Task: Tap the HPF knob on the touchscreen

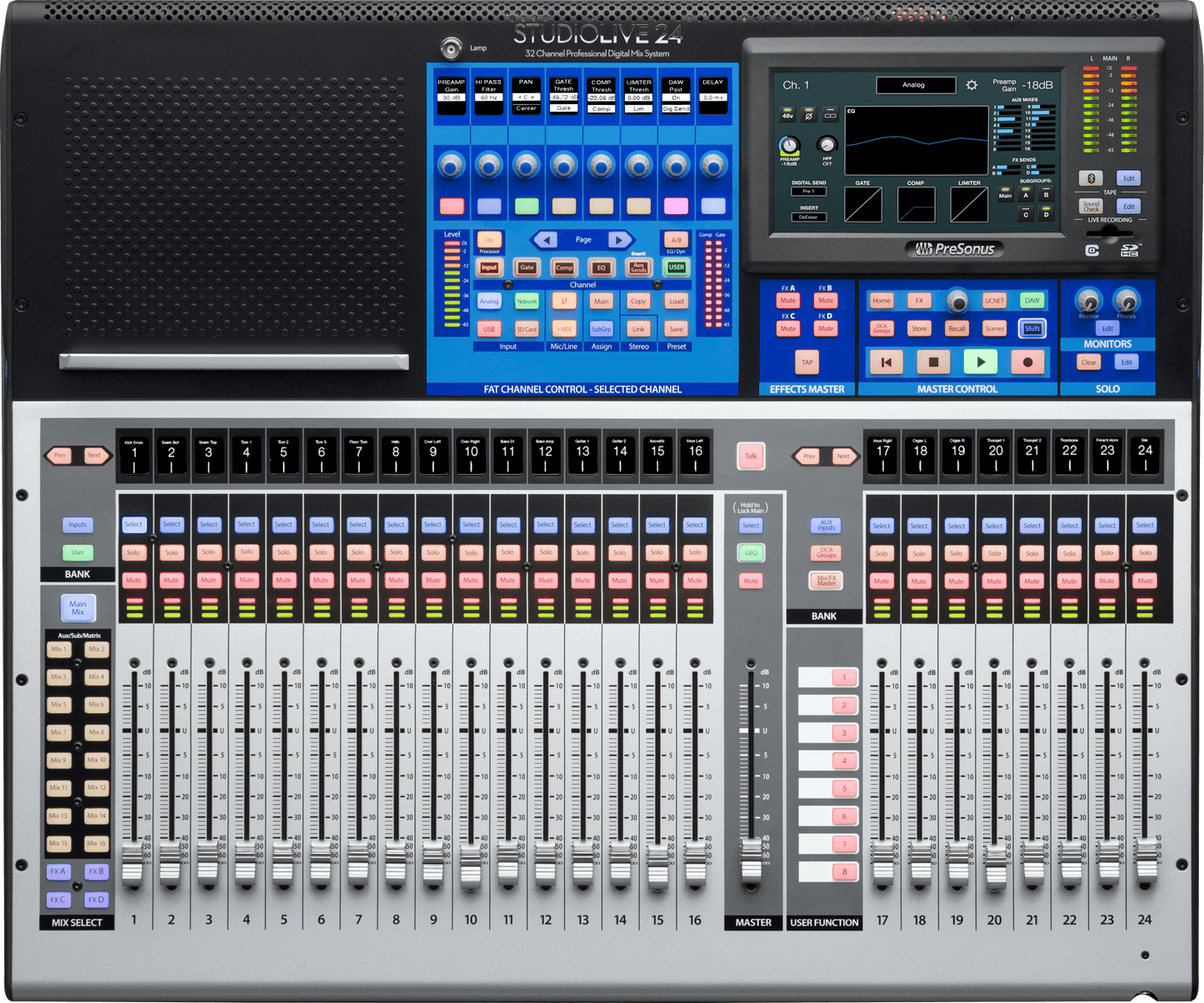Action: (827, 144)
